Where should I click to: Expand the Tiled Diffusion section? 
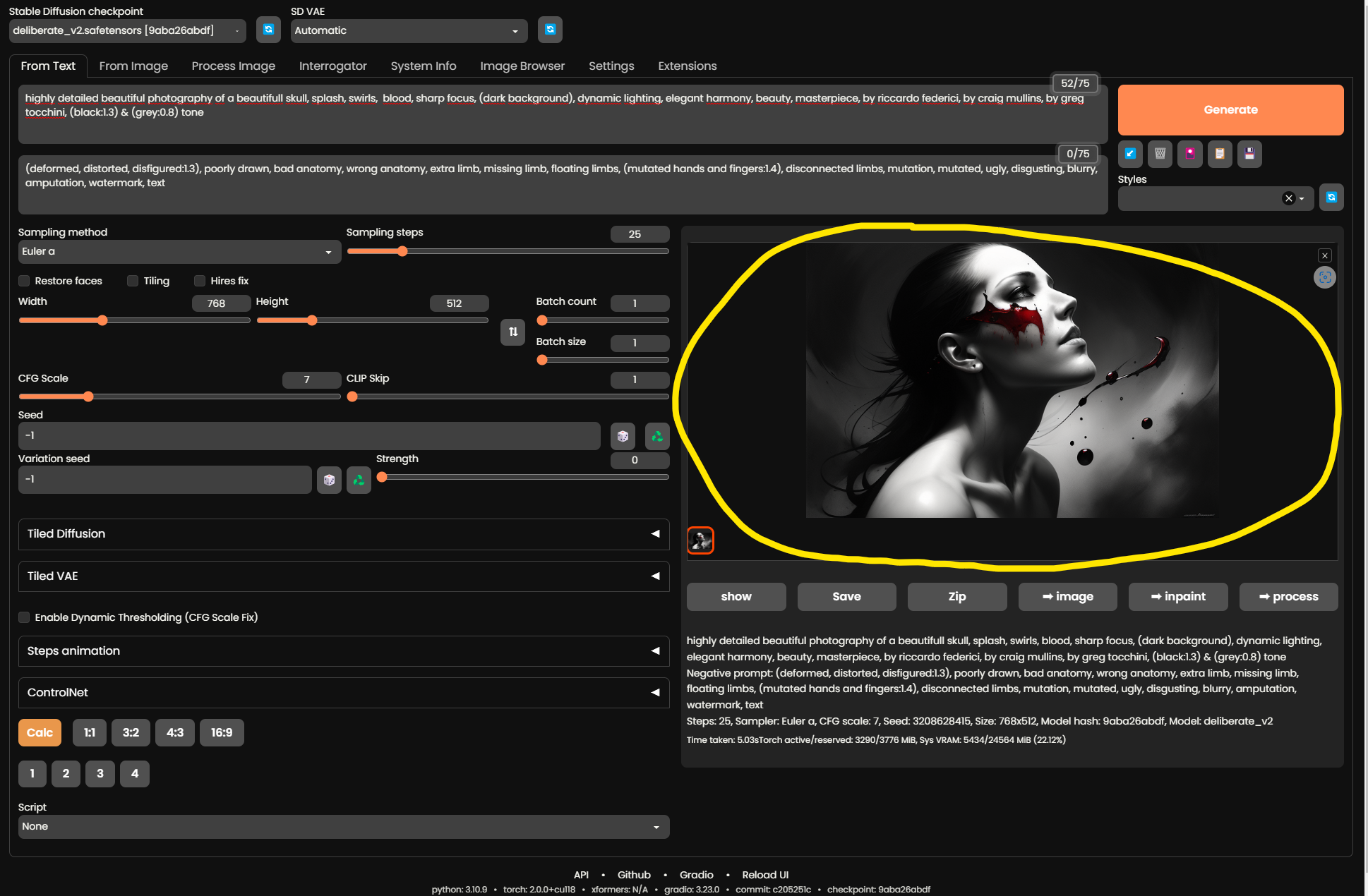344,534
